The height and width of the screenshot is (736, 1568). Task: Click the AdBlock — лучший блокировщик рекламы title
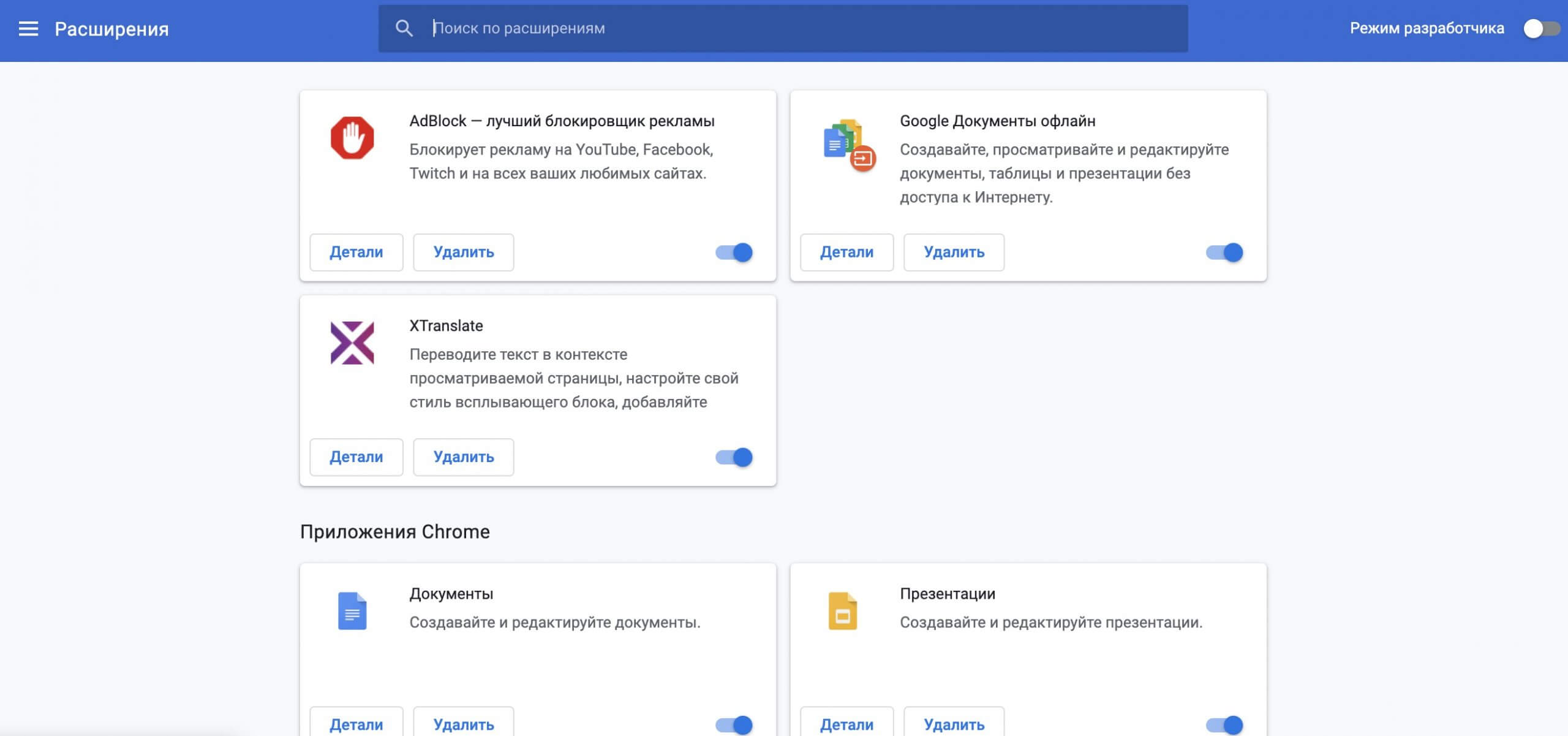click(562, 121)
